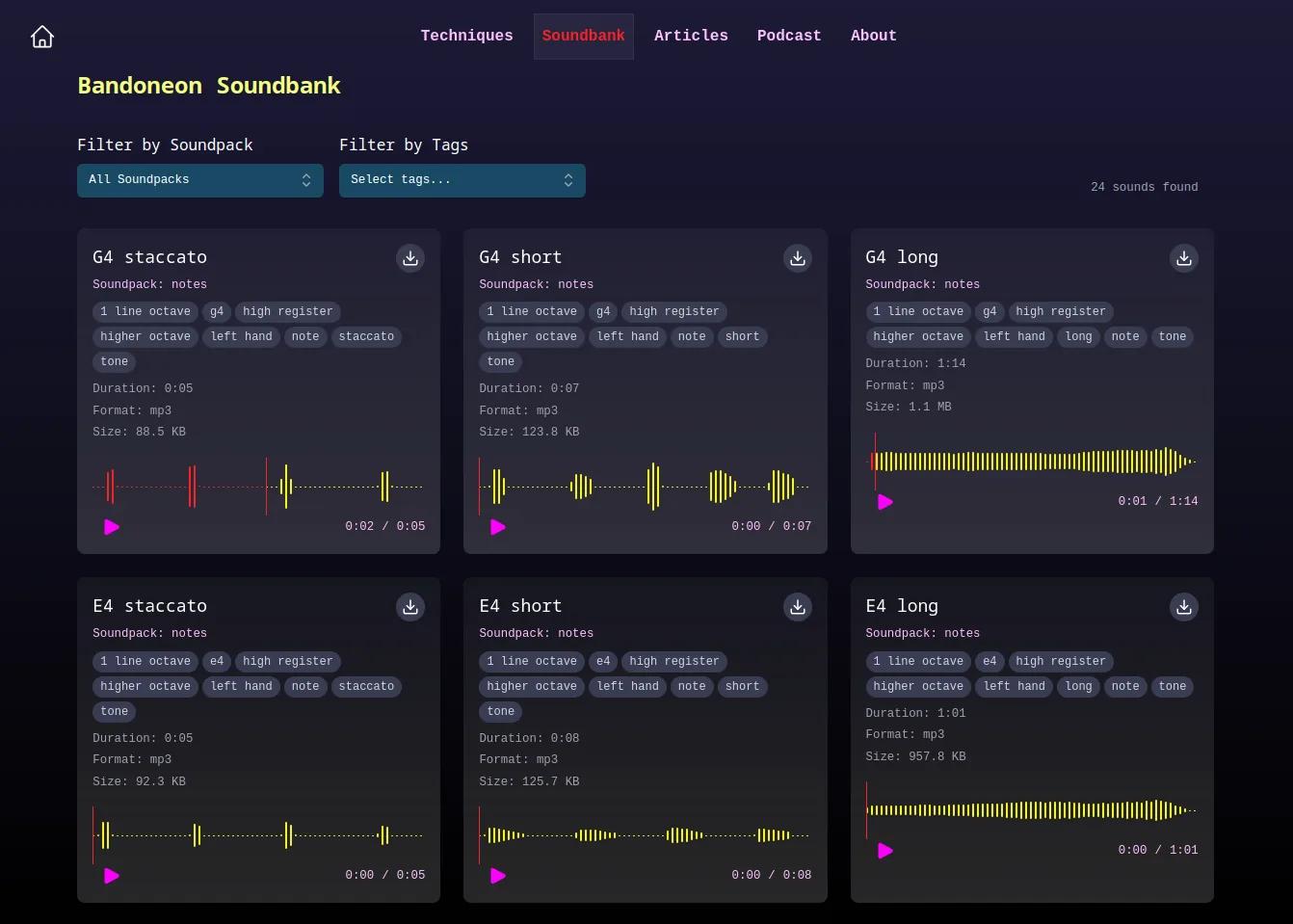1293x924 pixels.
Task: Download the E4 short sound
Action: 797,607
